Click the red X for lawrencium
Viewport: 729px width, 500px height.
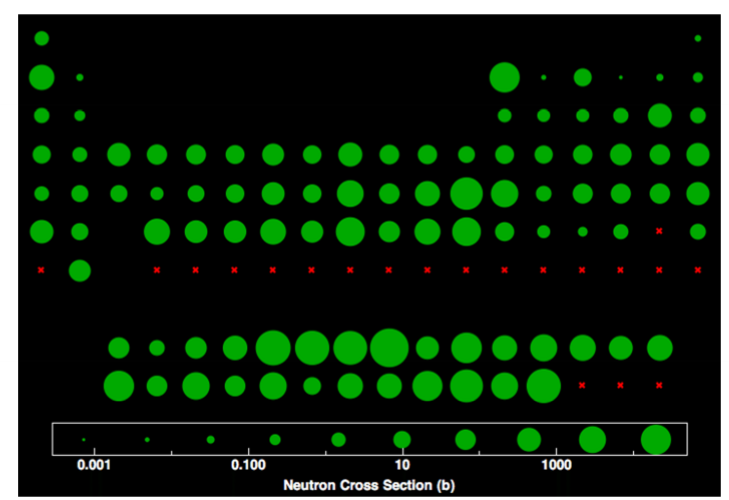click(x=659, y=385)
